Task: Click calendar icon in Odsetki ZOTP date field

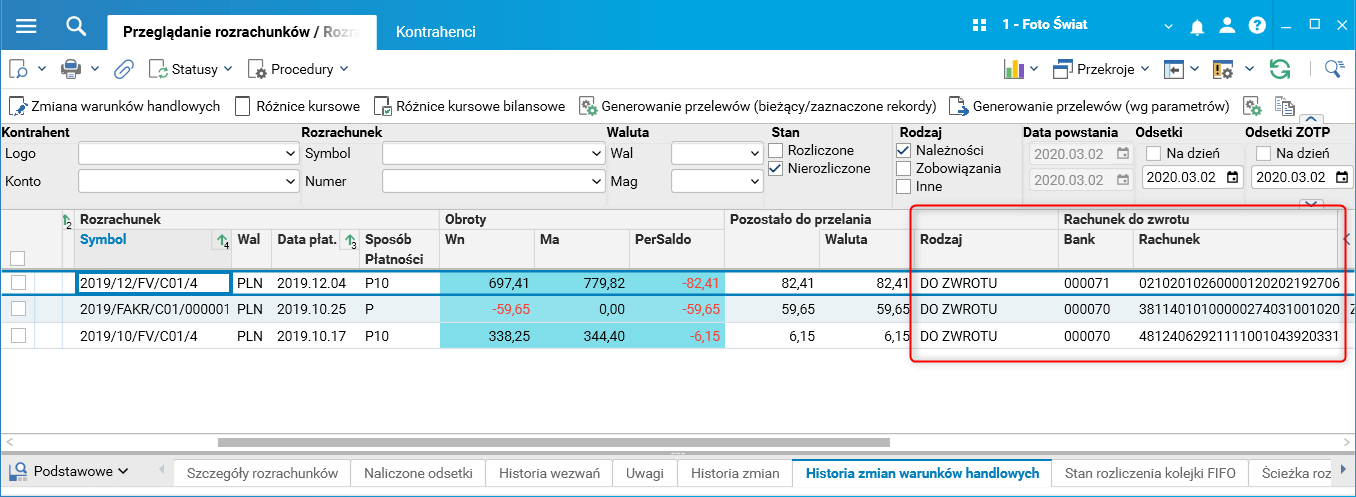Action: (1342, 177)
